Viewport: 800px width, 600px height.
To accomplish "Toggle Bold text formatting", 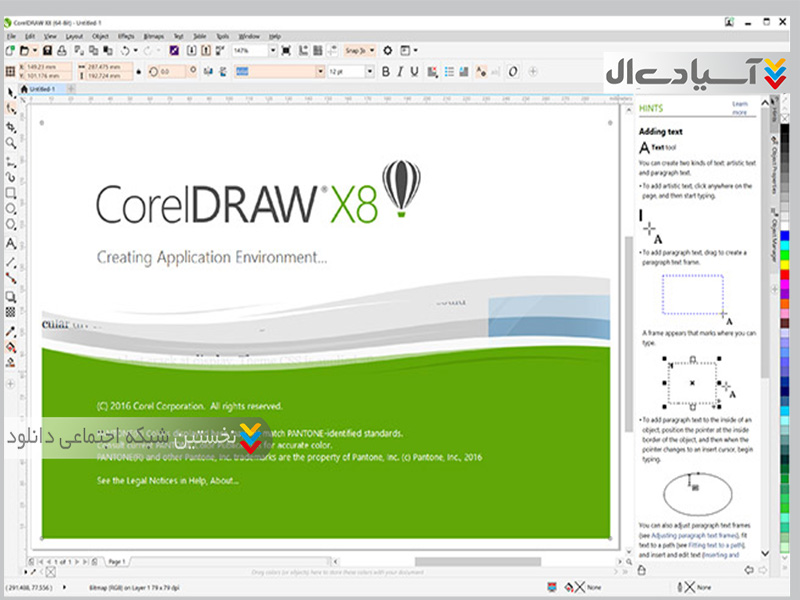I will (385, 72).
